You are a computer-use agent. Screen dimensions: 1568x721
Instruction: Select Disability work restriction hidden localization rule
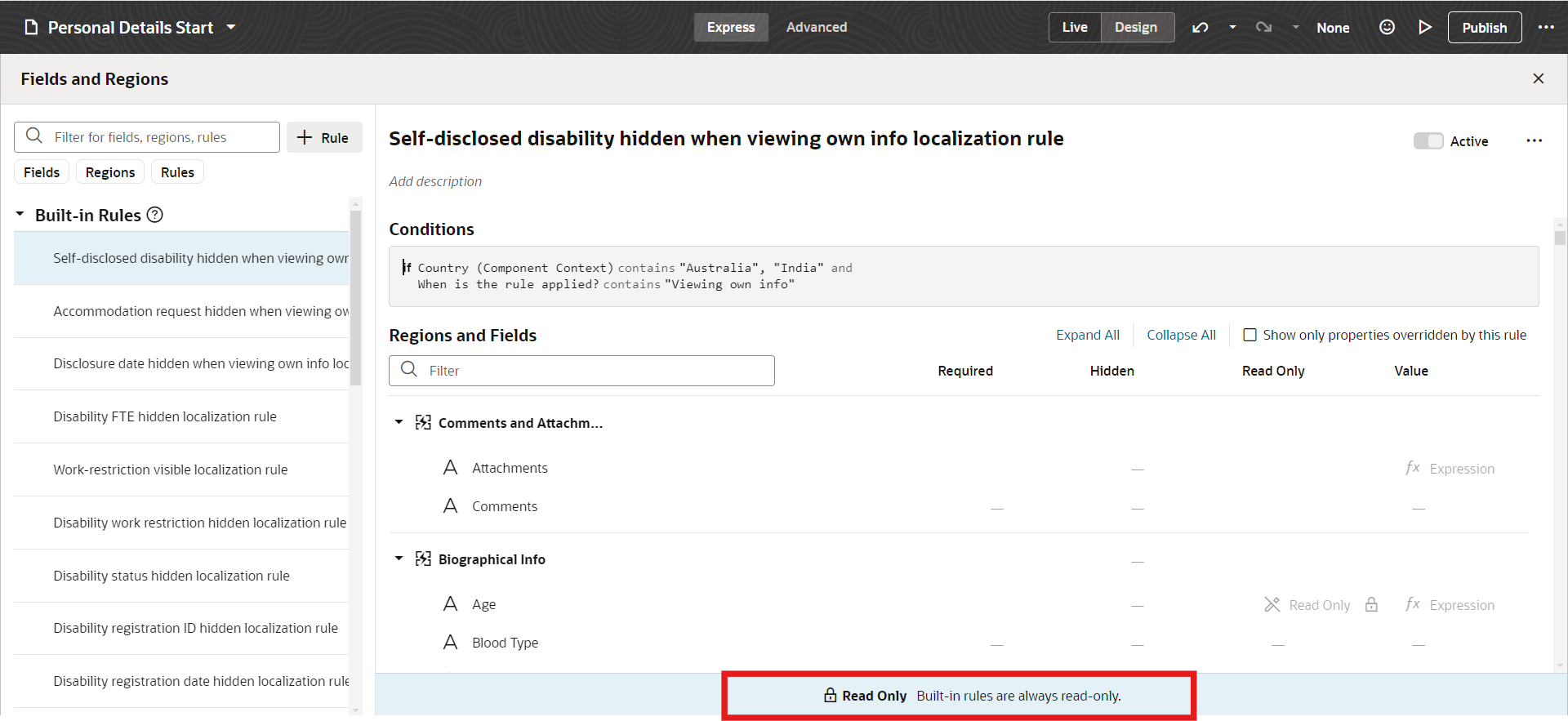pyautogui.click(x=181, y=523)
